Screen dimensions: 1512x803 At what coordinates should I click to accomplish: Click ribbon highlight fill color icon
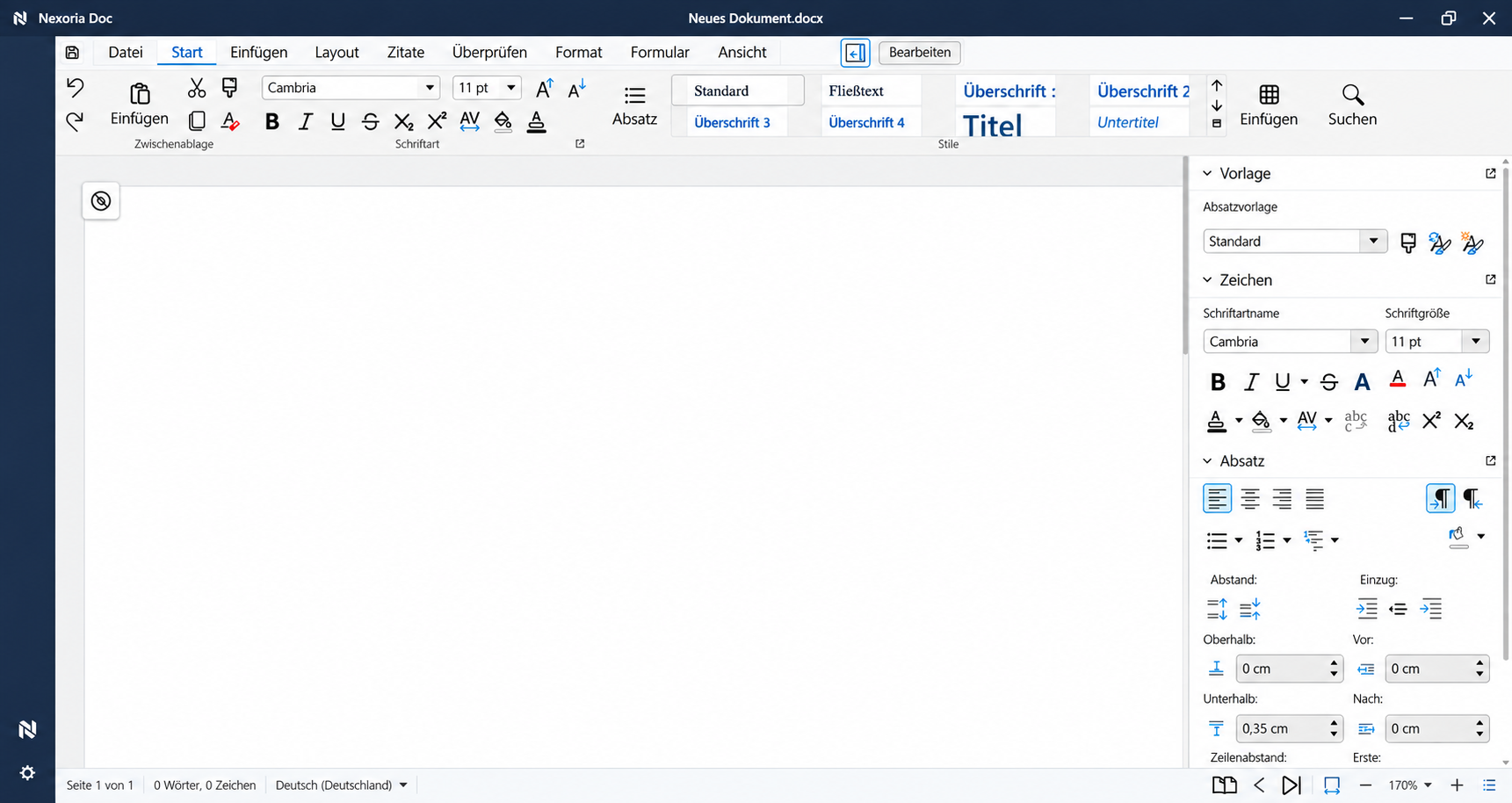pos(503,121)
